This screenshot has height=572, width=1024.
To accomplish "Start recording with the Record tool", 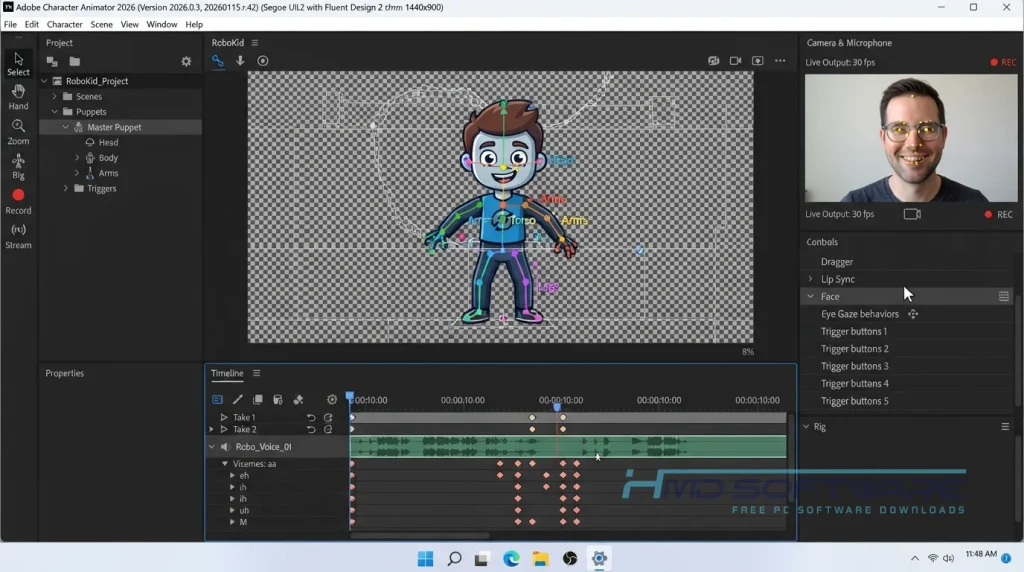I will 18,202.
